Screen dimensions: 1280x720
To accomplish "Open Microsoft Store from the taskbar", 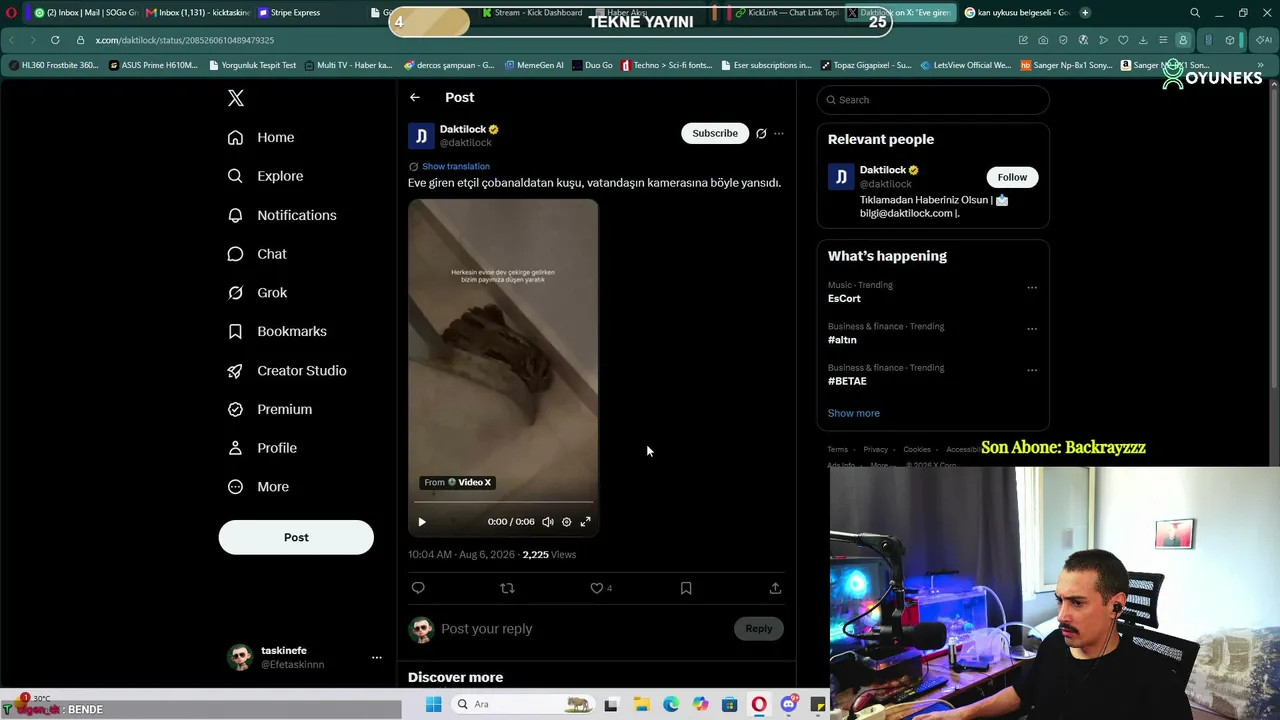I will (x=730, y=704).
